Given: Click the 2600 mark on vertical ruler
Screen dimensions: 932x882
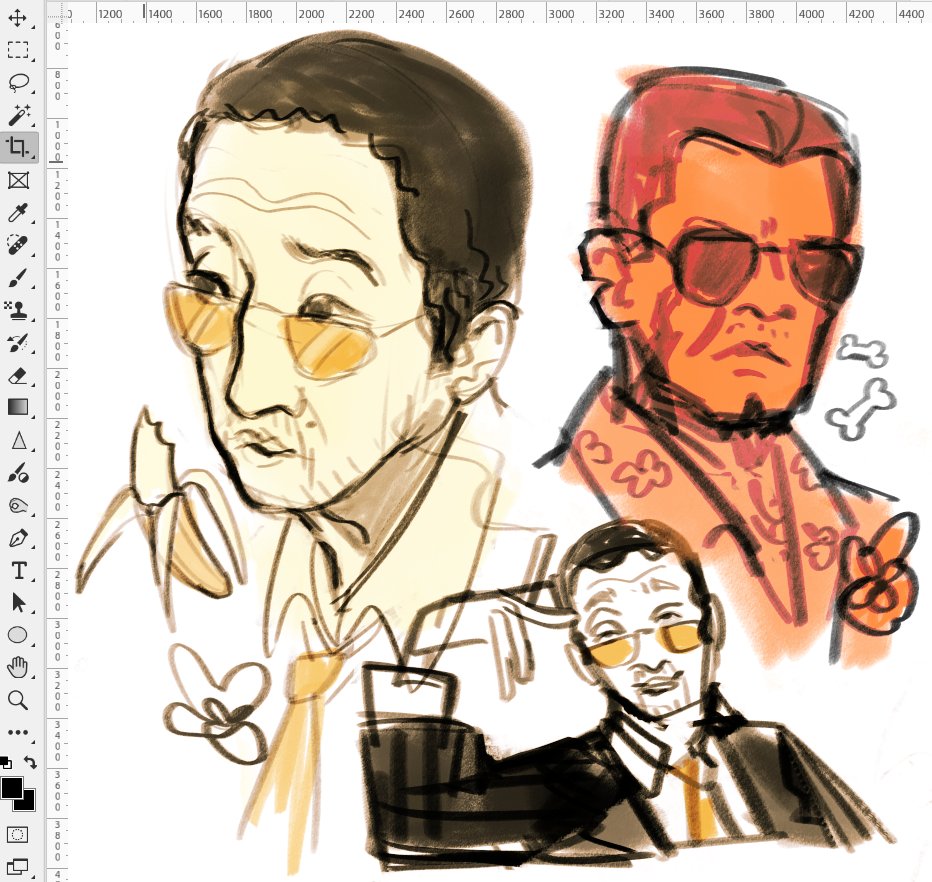Looking at the screenshot, I should tap(58, 542).
